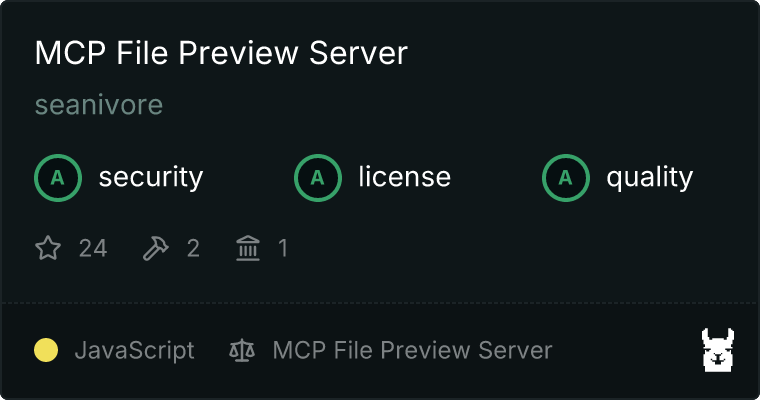Viewport: 760px width, 400px height.
Task: Click the star count 24
Action: click(x=93, y=248)
